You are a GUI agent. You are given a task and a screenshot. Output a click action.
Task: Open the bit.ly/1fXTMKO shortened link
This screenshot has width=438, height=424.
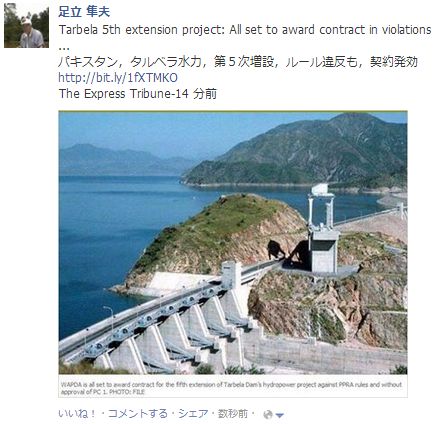pos(118,78)
